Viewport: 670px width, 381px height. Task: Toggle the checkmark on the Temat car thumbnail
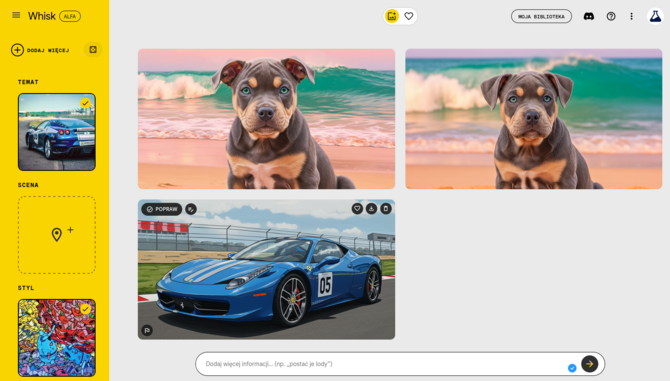coord(85,103)
